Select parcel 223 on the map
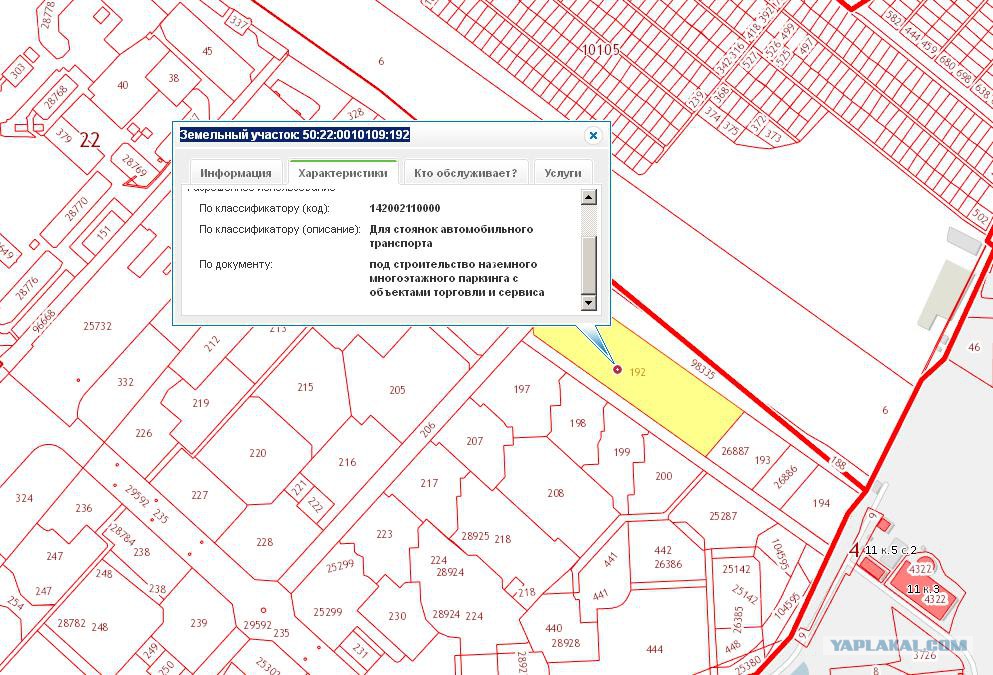 (384, 534)
